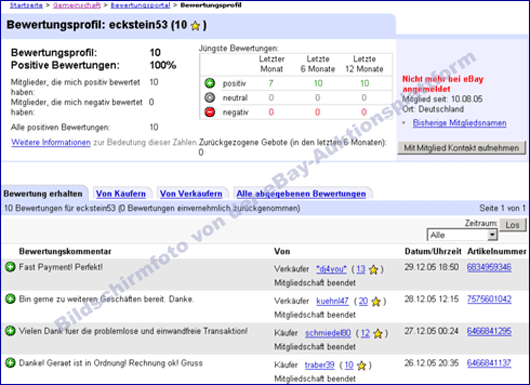Open seller profile *dj4you*
This screenshot has width=530, height=385.
click(331, 269)
